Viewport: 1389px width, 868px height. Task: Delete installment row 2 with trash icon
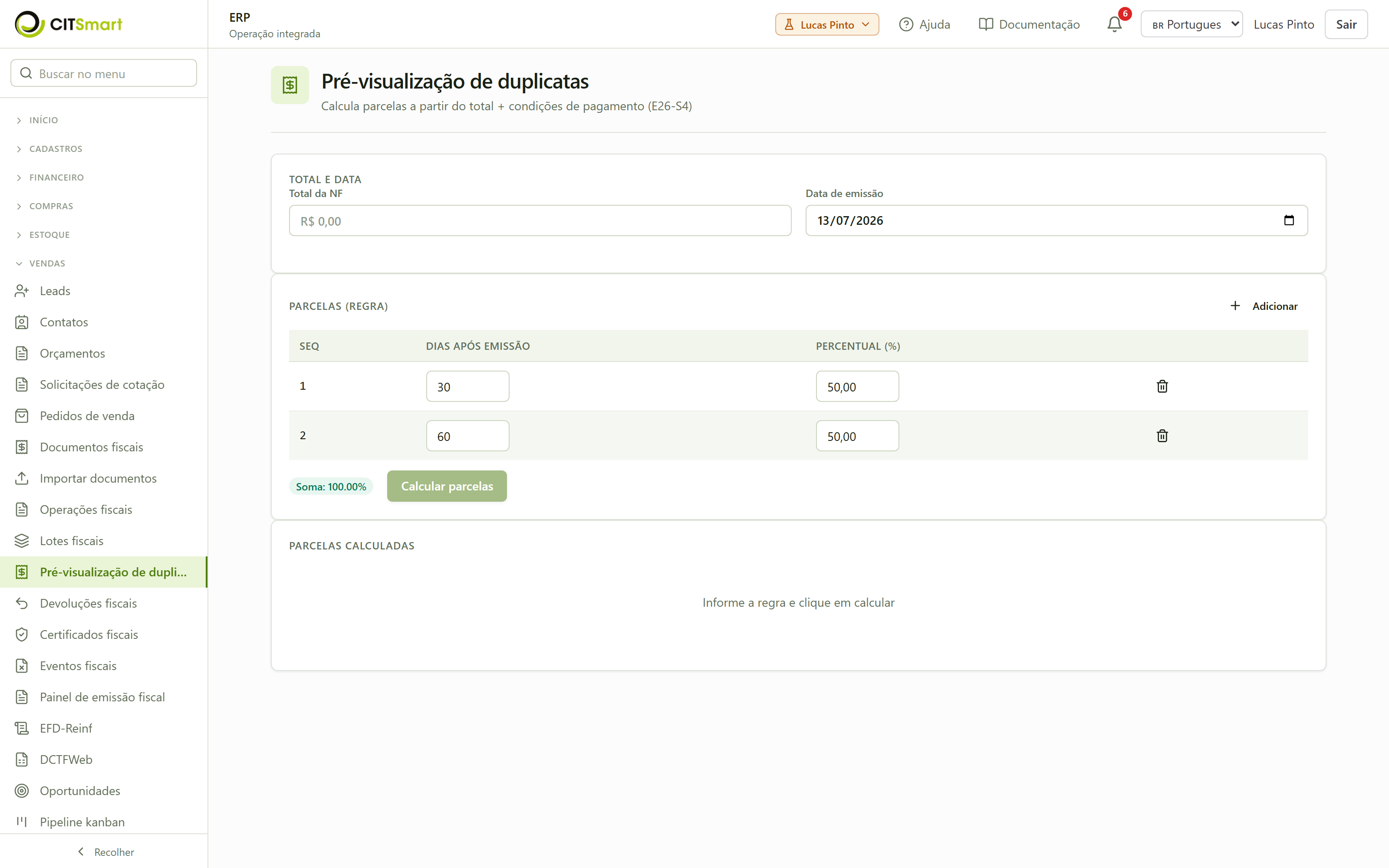click(x=1162, y=436)
